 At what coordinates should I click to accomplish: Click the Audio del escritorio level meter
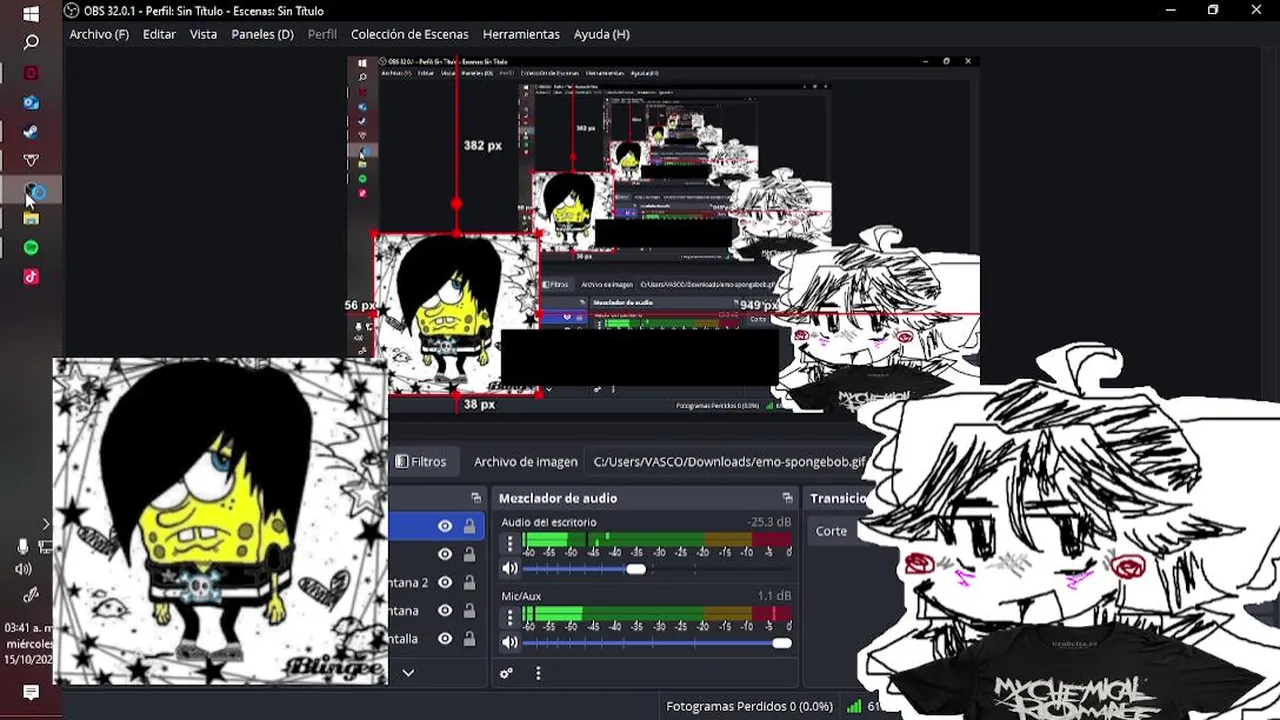pos(657,540)
